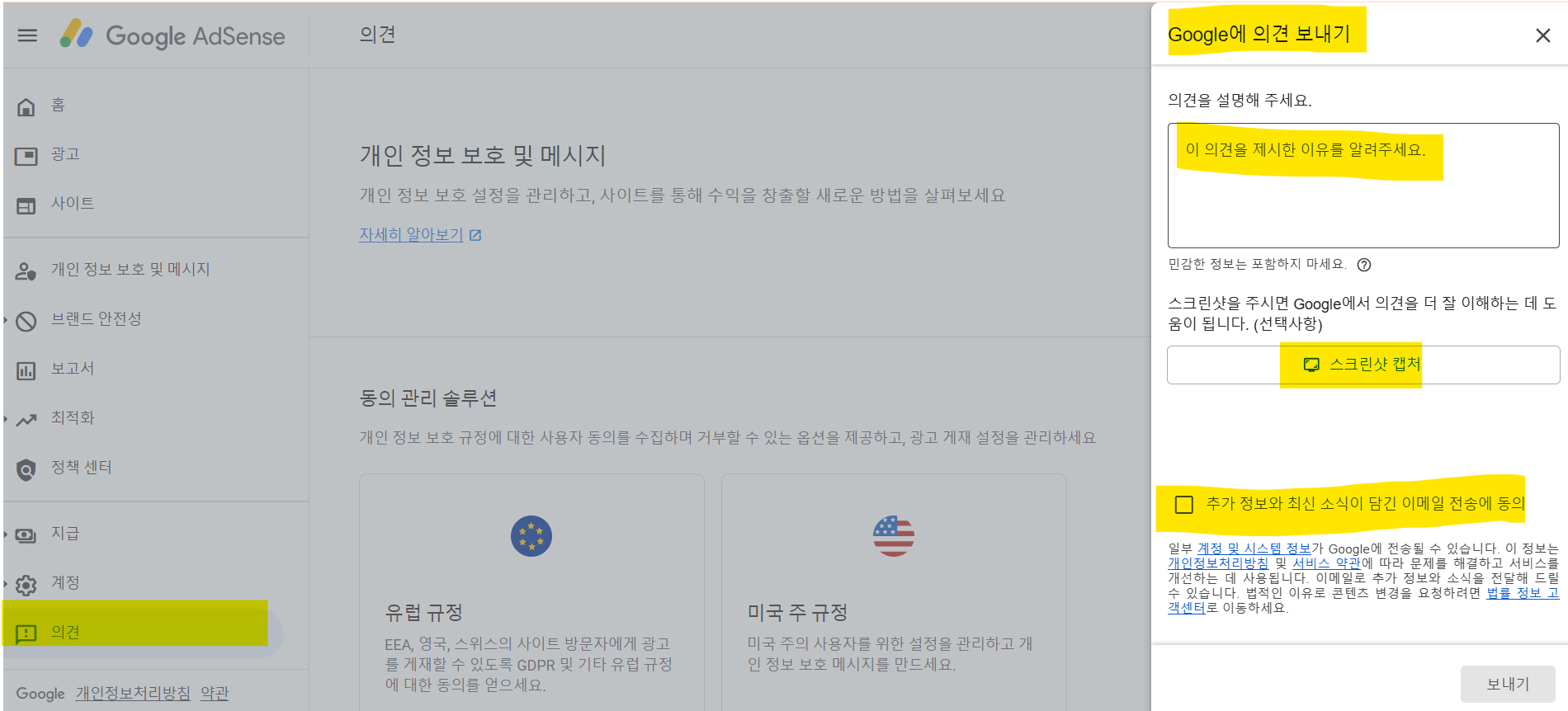Expand the 브랜드 안전성 submenu arrow
Image resolution: width=1568 pixels, height=711 pixels.
(x=6, y=319)
